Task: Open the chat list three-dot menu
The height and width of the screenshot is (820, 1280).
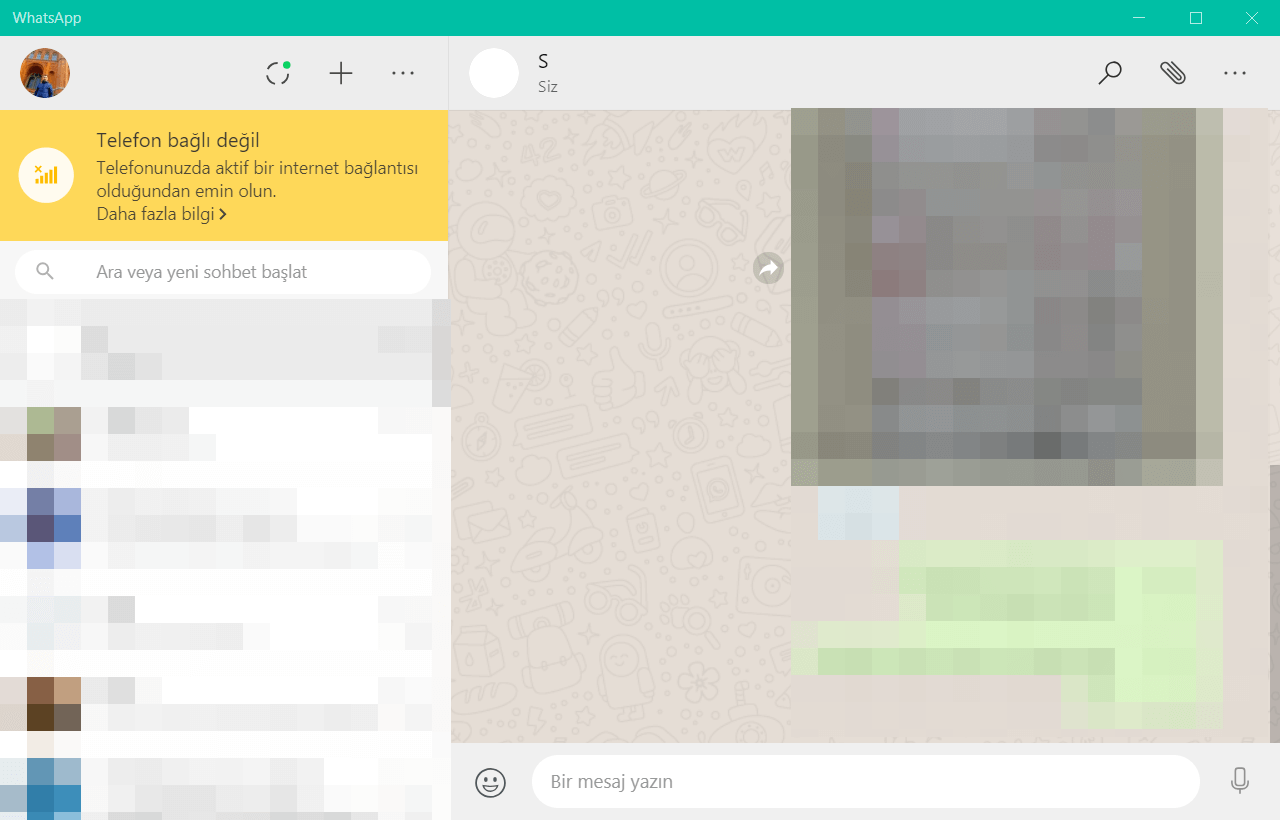Action: (x=403, y=73)
